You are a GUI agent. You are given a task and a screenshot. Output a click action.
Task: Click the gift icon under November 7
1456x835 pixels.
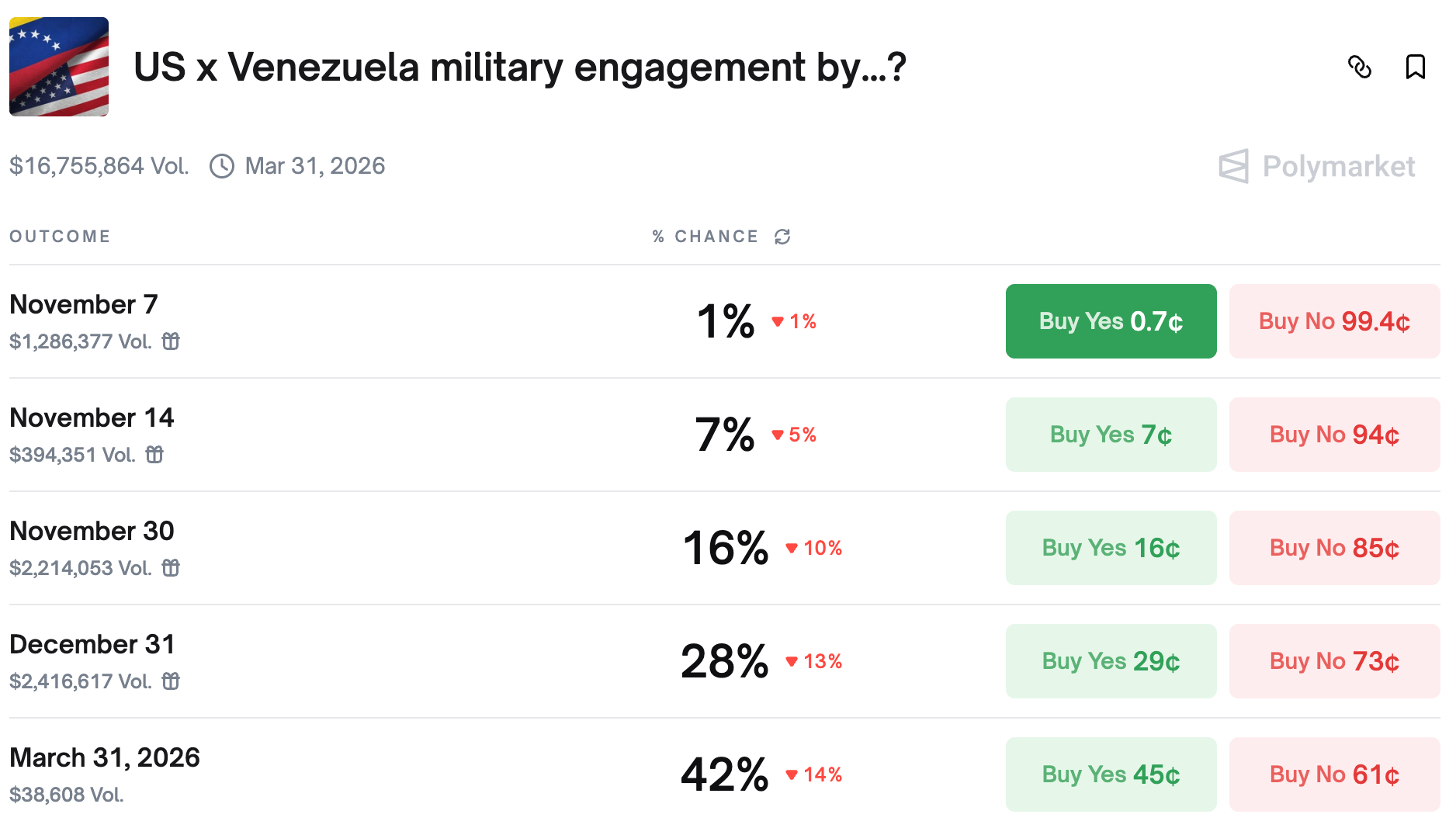pos(171,341)
